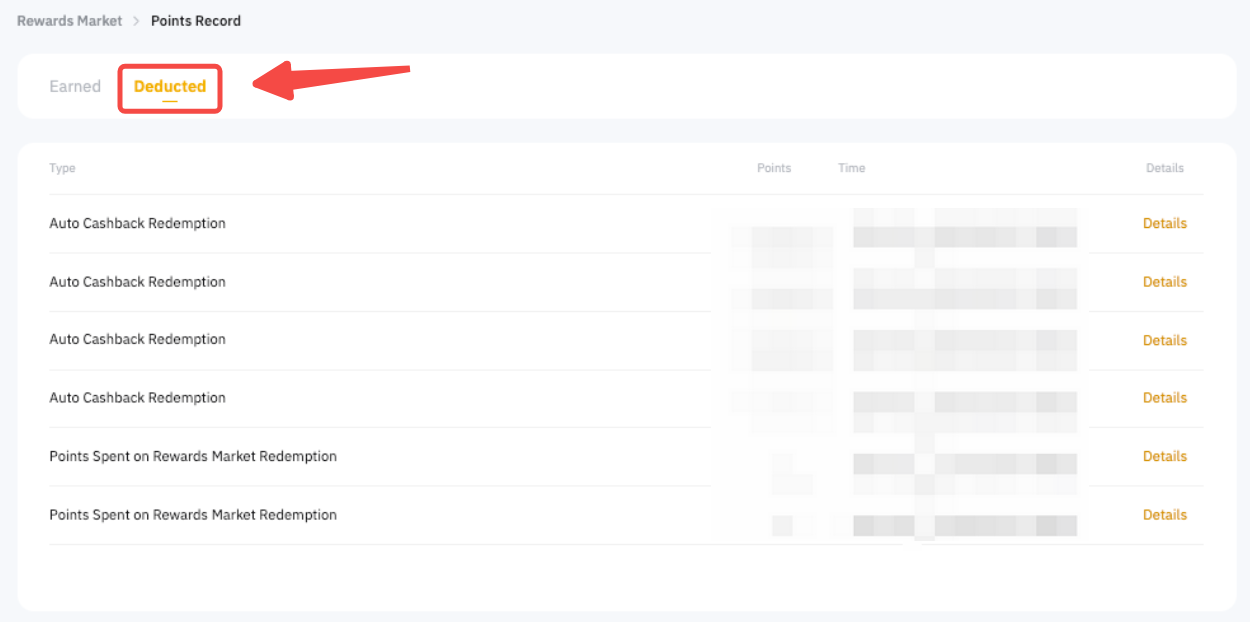Go back to Rewards Market breadcrumb

click(x=69, y=21)
